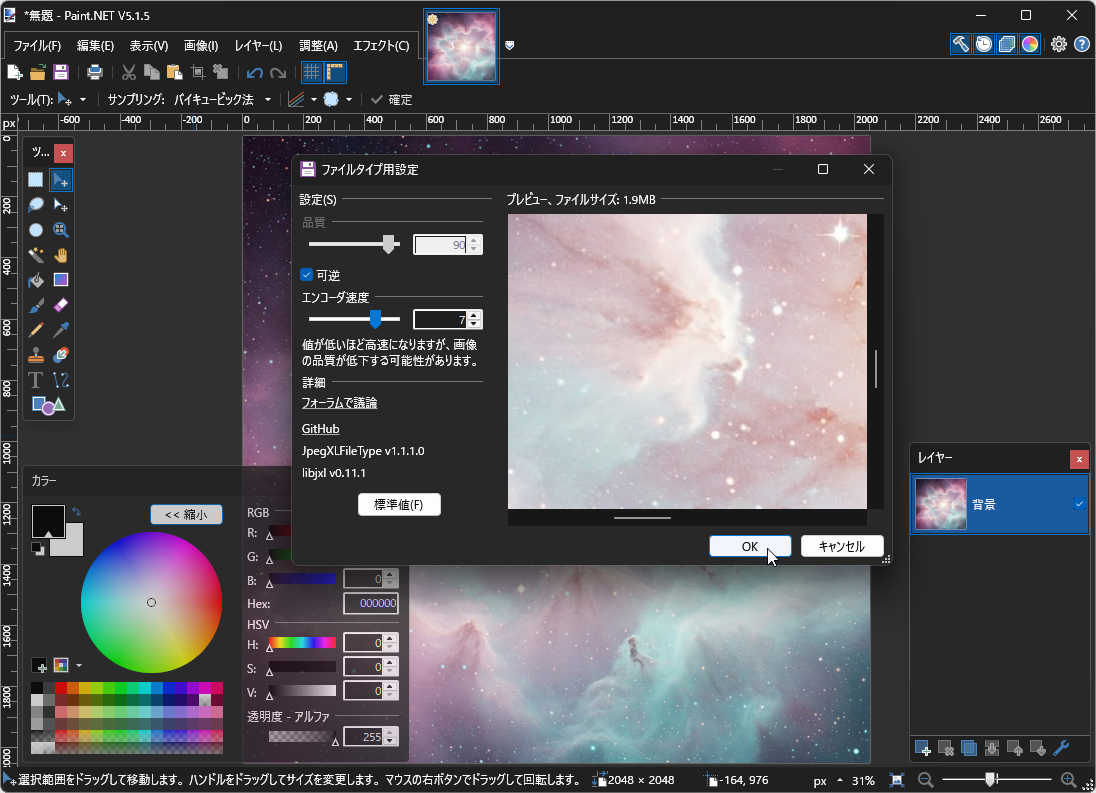The width and height of the screenshot is (1096, 793).
Task: Select the Magic Wand tool
Action: pyautogui.click(x=35, y=255)
